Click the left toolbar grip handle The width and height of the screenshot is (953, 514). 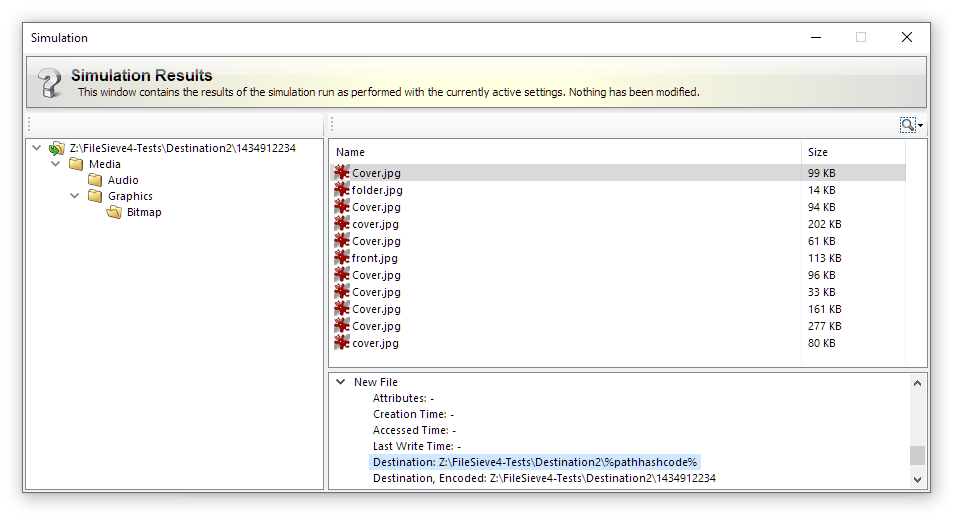click(29, 125)
